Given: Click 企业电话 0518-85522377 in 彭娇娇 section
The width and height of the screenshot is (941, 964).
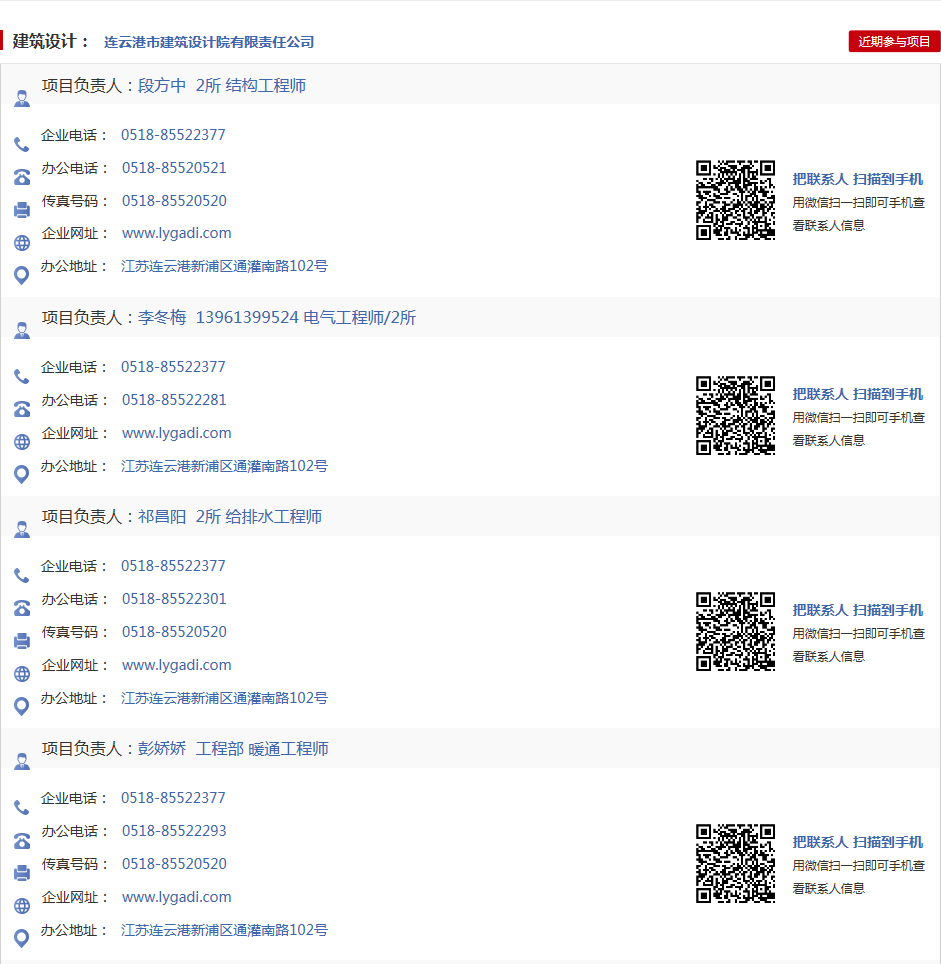Looking at the screenshot, I should (x=173, y=798).
